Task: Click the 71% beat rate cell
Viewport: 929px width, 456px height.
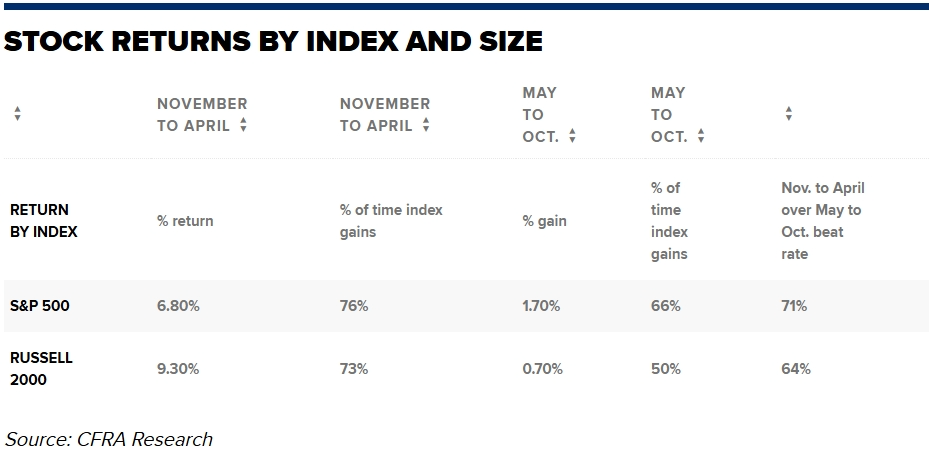Action: 794,306
